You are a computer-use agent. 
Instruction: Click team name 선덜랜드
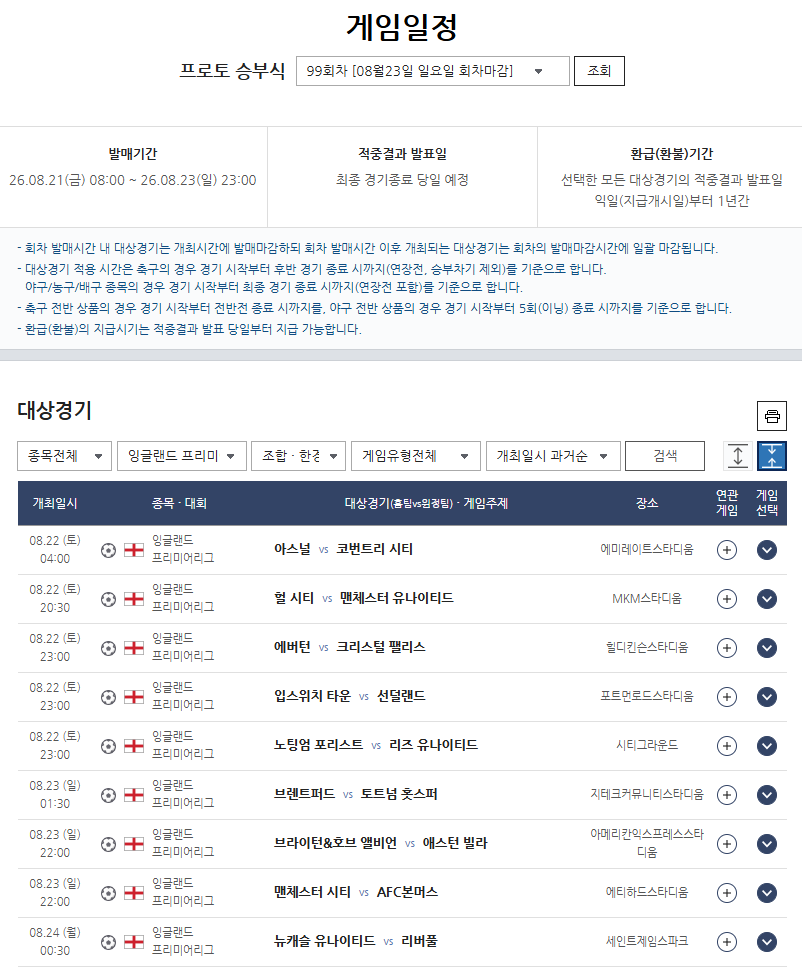(x=401, y=696)
